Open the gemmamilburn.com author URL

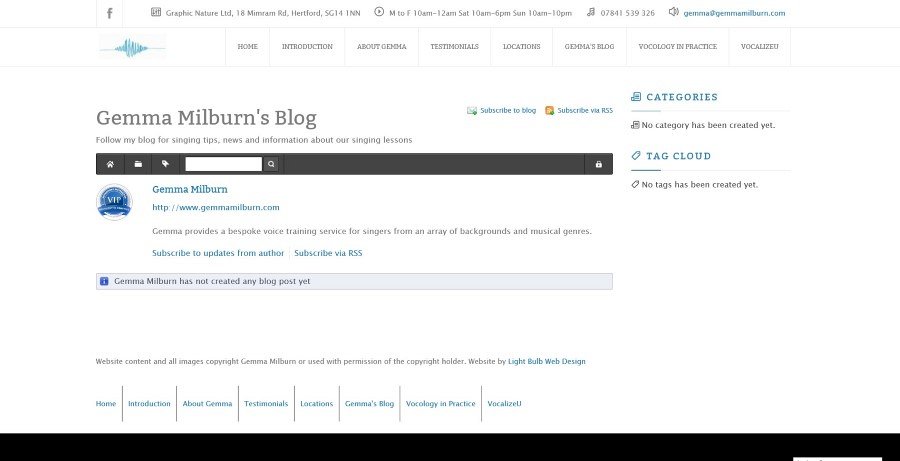point(215,207)
